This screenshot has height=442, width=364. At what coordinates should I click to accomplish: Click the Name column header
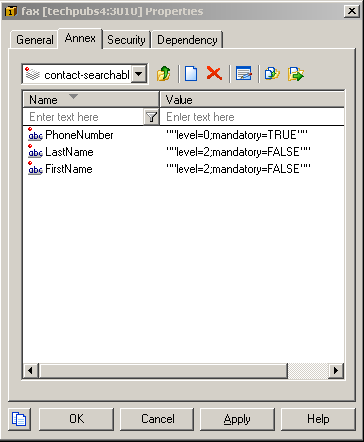[x=91, y=100]
